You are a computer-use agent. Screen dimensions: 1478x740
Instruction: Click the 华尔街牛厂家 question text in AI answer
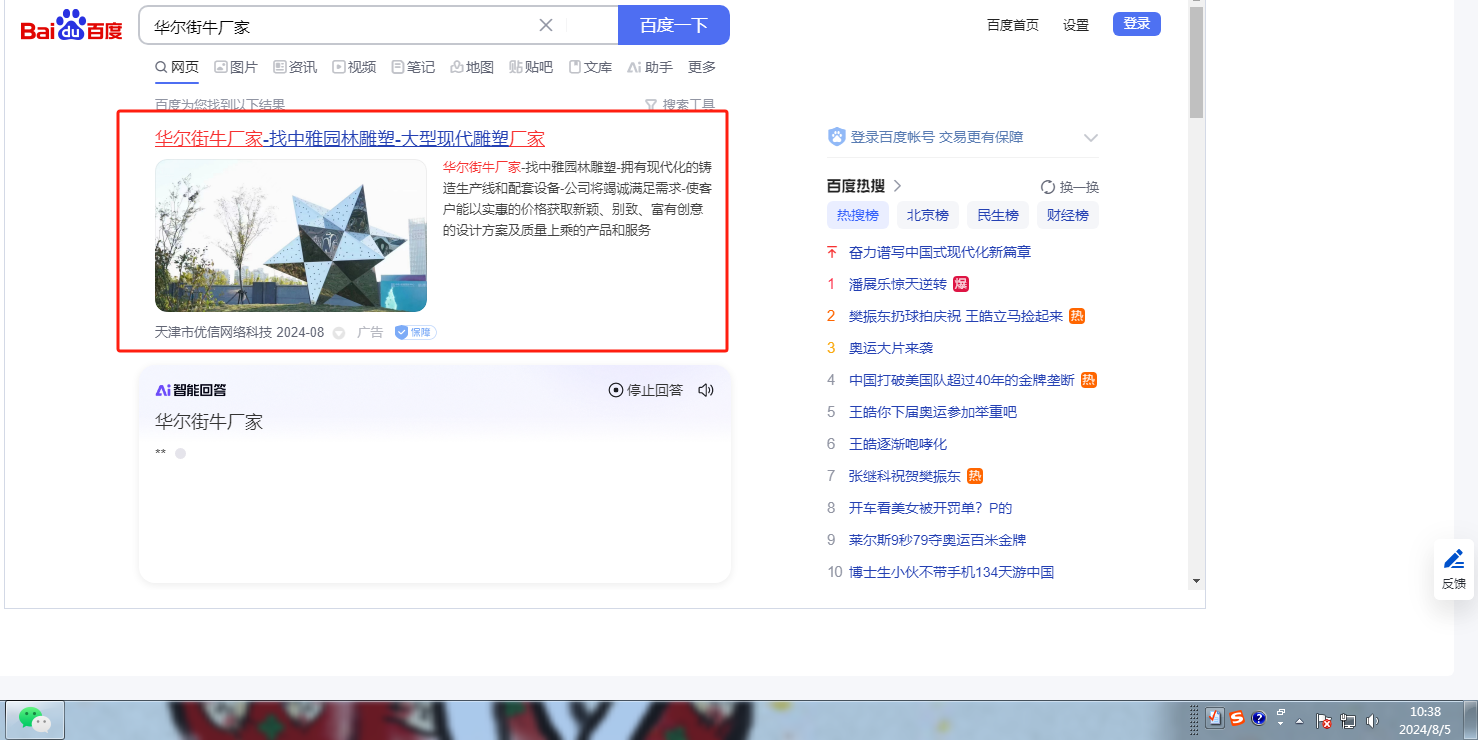[x=209, y=422]
